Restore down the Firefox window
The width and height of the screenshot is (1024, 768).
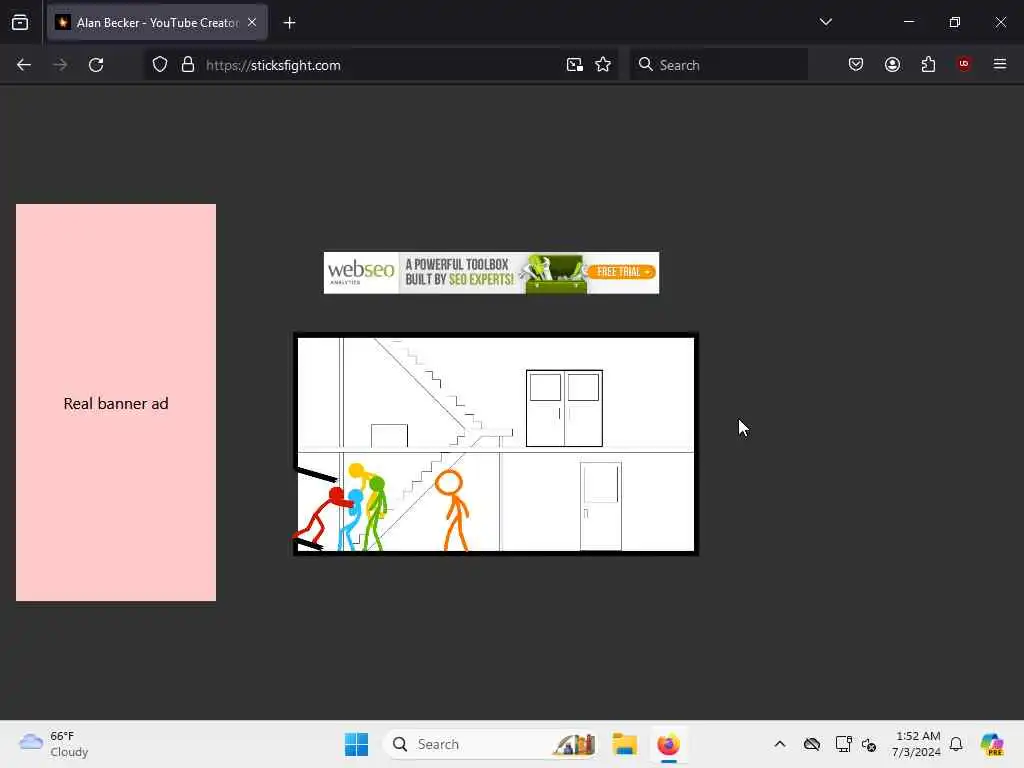(x=955, y=22)
